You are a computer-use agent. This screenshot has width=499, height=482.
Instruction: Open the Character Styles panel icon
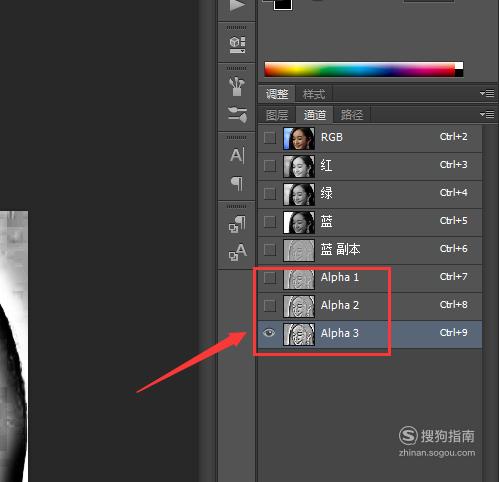(x=237, y=252)
